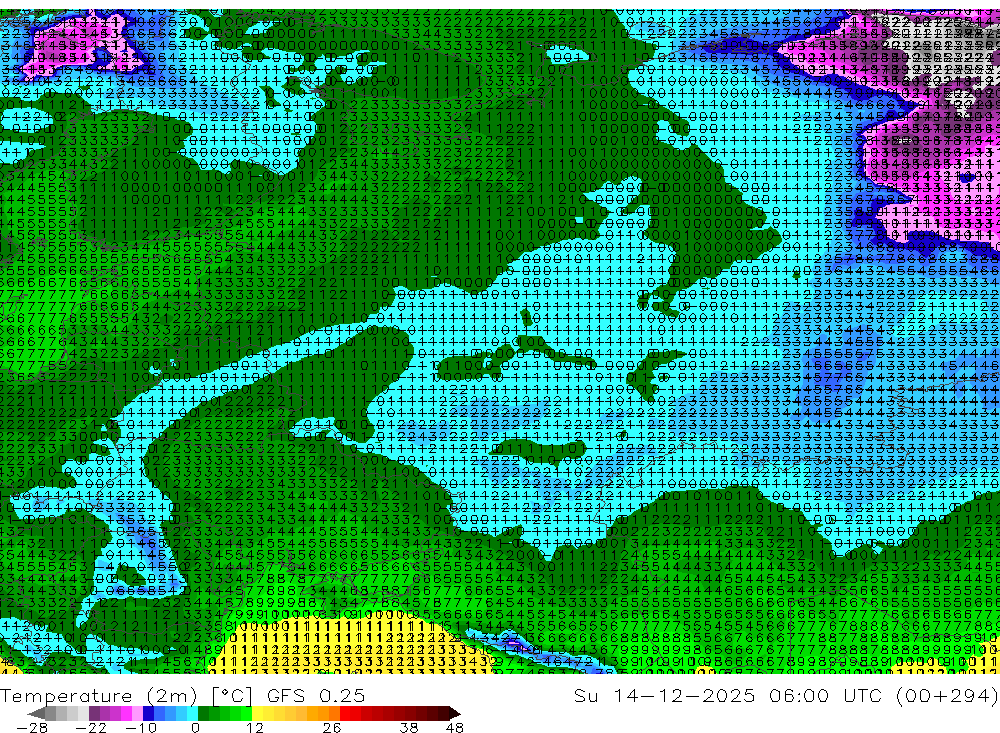1000x733 pixels.
Task: Select the dark purple swatch above -22
Action: (x=94, y=713)
